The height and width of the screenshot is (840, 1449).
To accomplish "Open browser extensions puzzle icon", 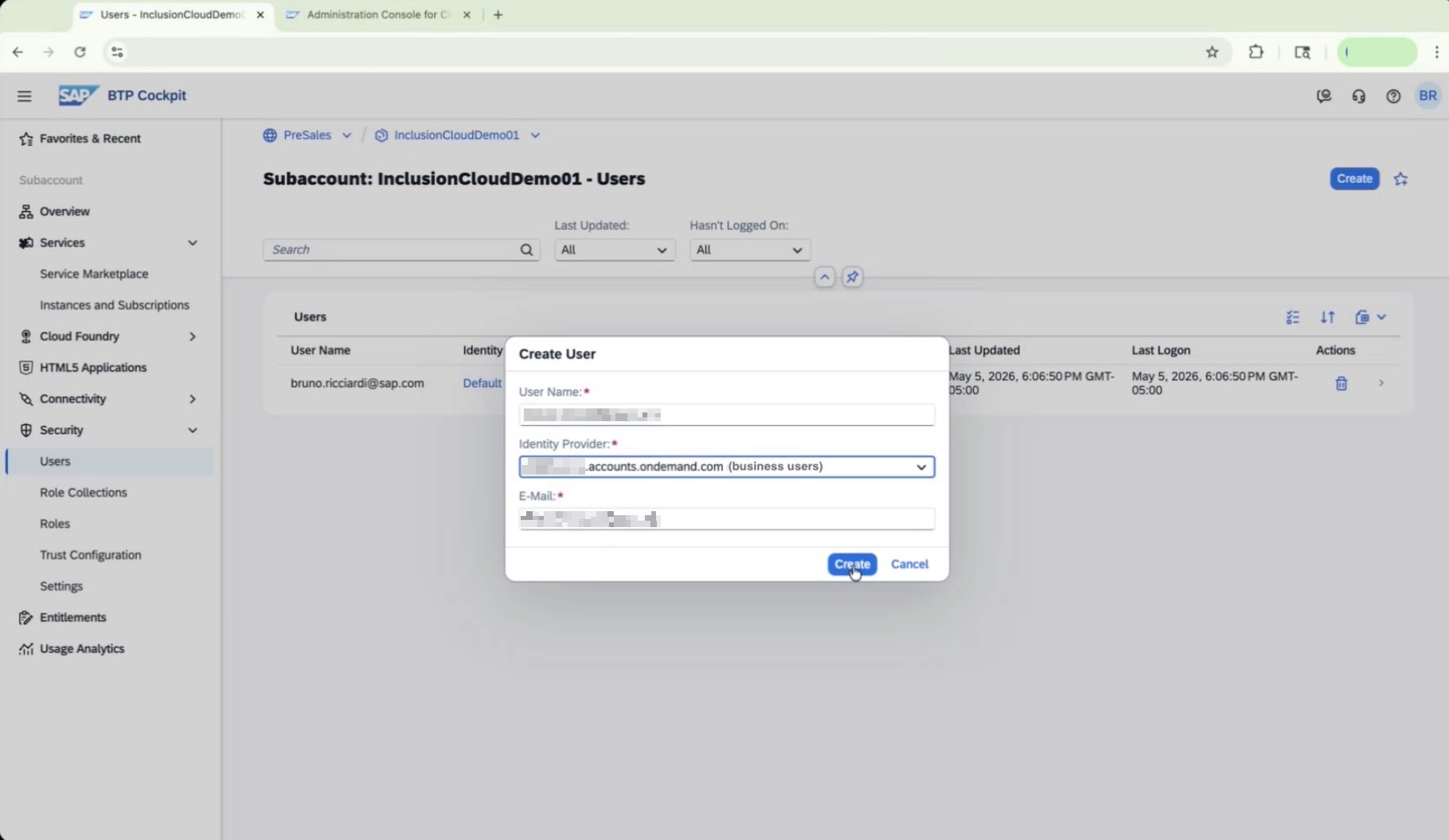I will click(1256, 53).
